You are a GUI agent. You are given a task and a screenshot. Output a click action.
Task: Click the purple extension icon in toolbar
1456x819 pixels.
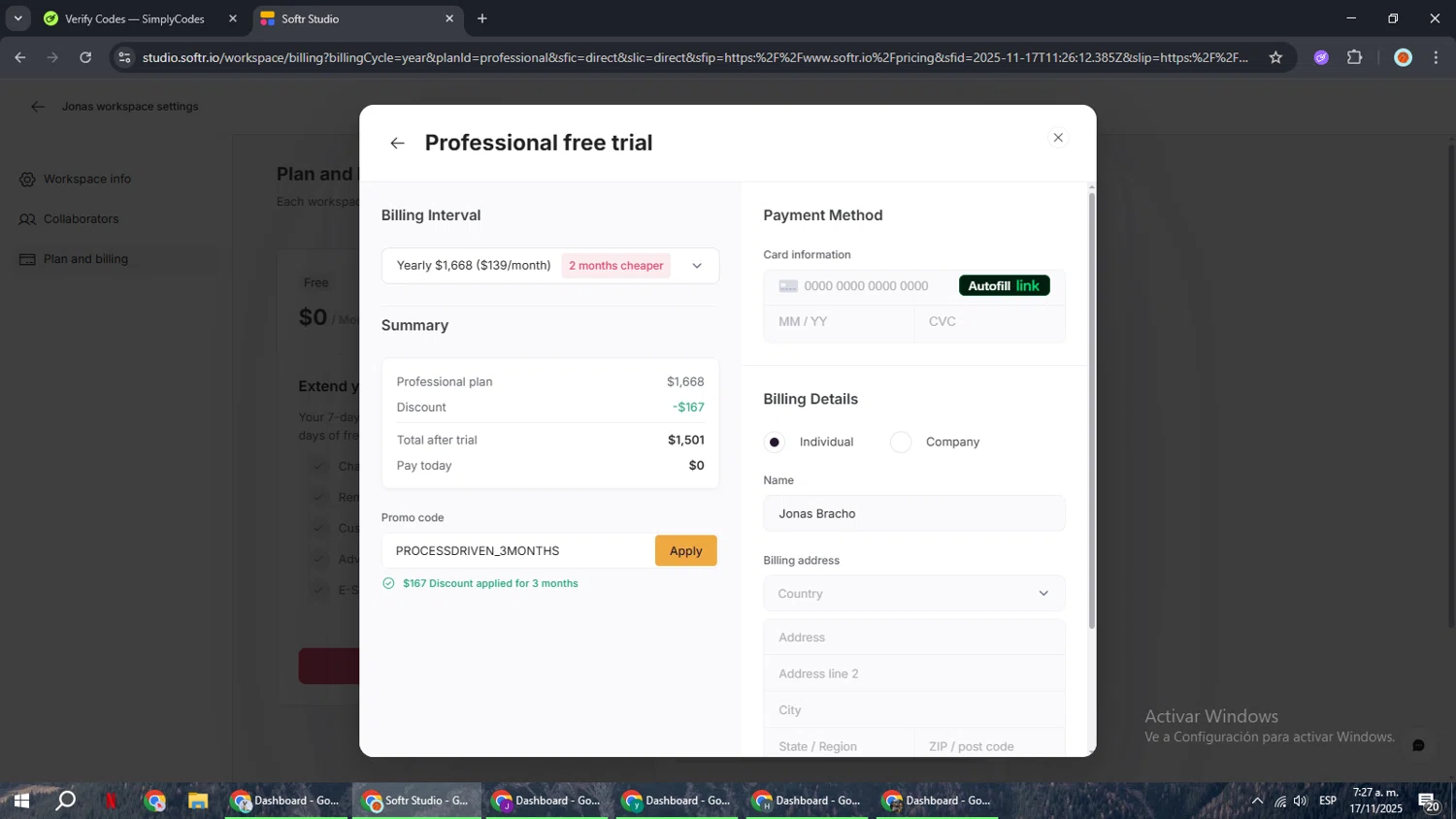(1321, 57)
